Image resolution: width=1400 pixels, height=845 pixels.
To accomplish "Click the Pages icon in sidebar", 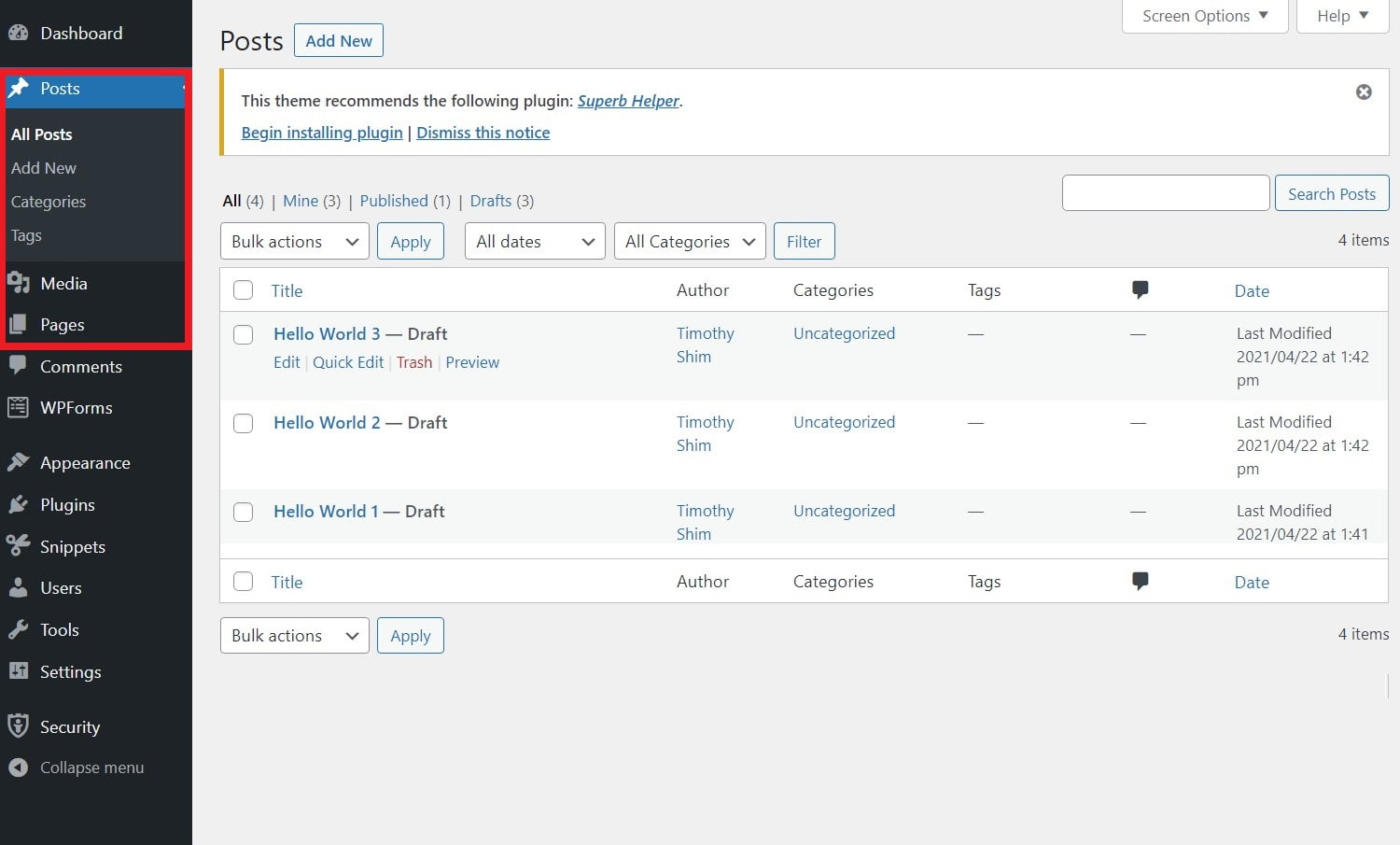I will [19, 325].
